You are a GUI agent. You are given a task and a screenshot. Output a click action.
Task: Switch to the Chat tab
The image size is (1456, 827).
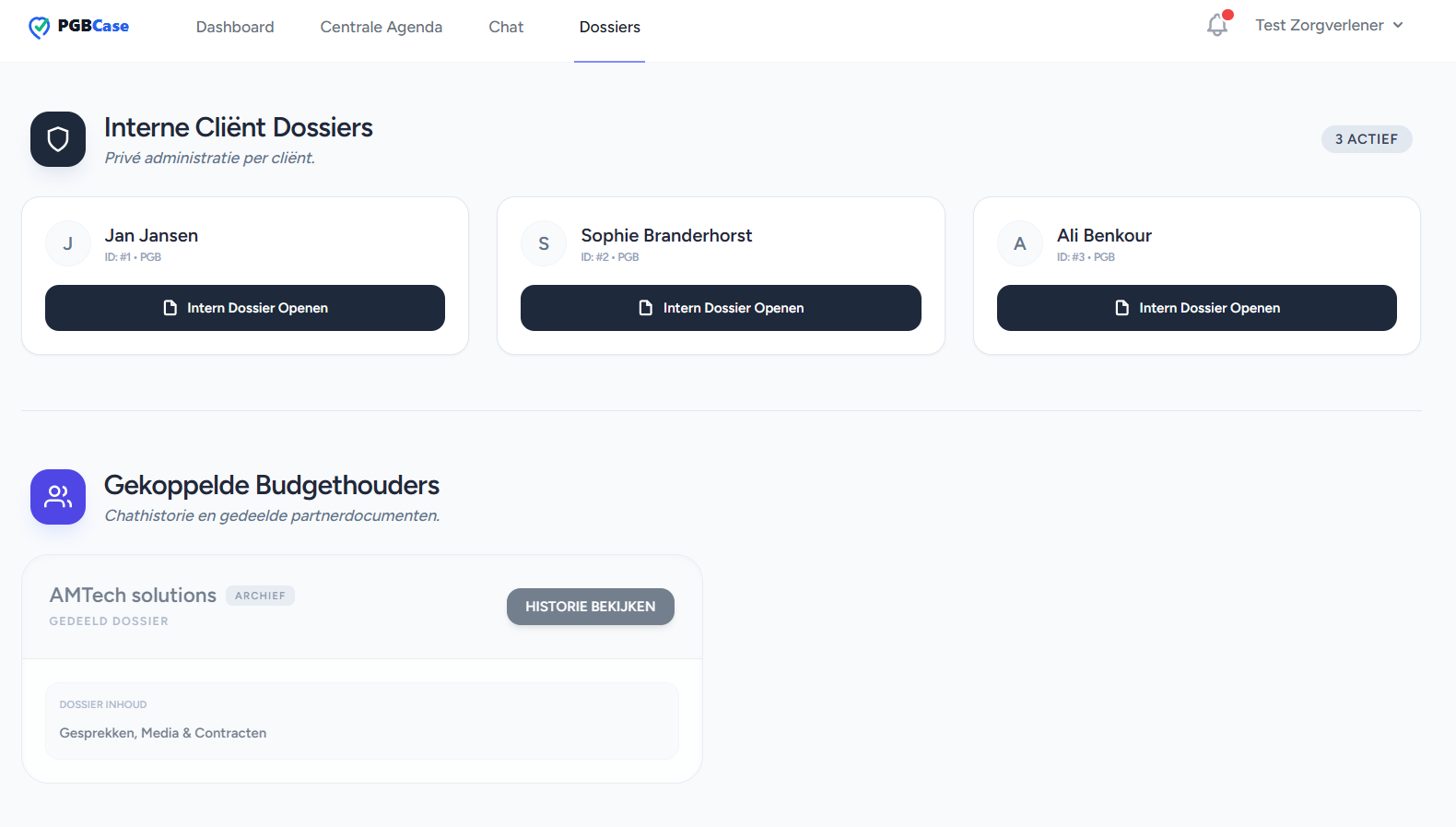[x=506, y=28]
